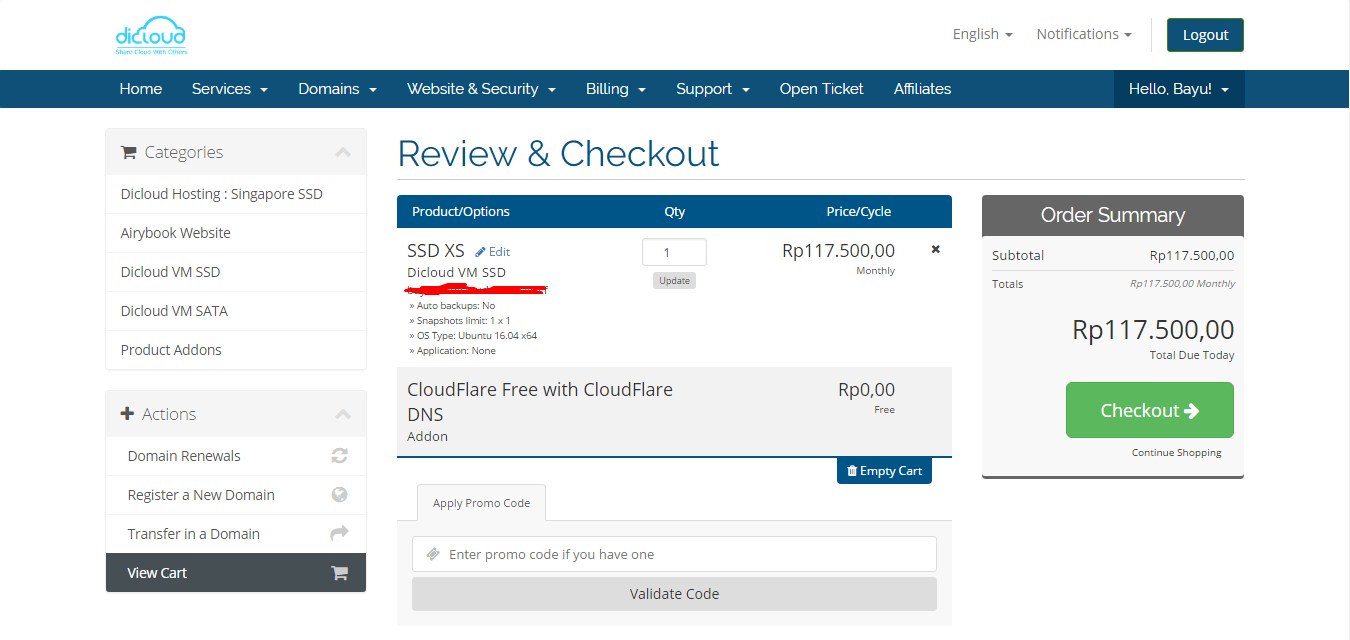Image resolution: width=1350 pixels, height=640 pixels.
Task: Collapse Actions panel chevron
Action: pos(343,414)
